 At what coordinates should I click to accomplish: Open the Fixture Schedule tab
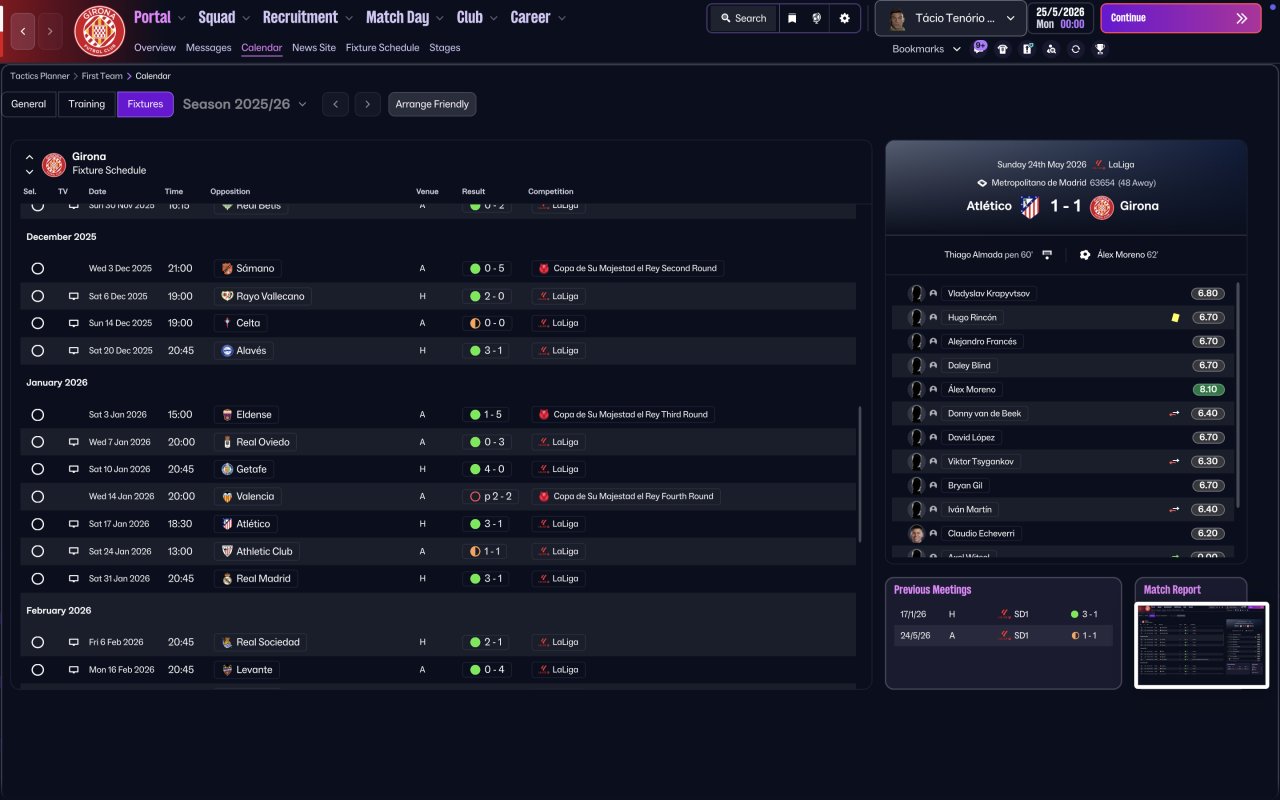tap(383, 48)
